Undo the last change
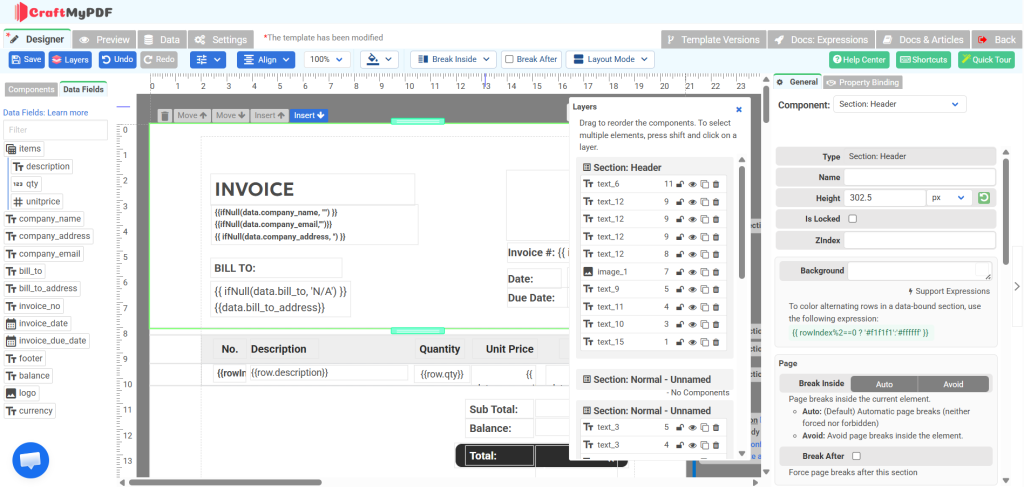Viewport: 1024px width, 487px height. [x=118, y=59]
